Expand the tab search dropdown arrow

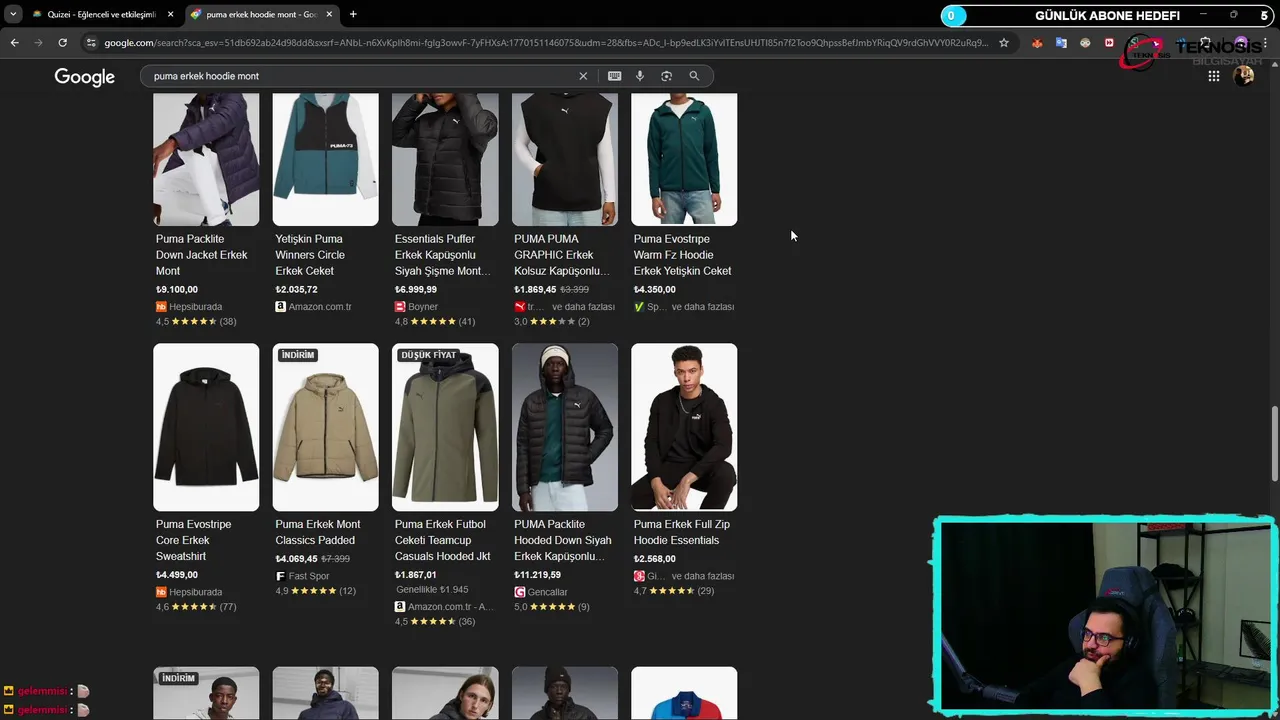pyautogui.click(x=13, y=14)
